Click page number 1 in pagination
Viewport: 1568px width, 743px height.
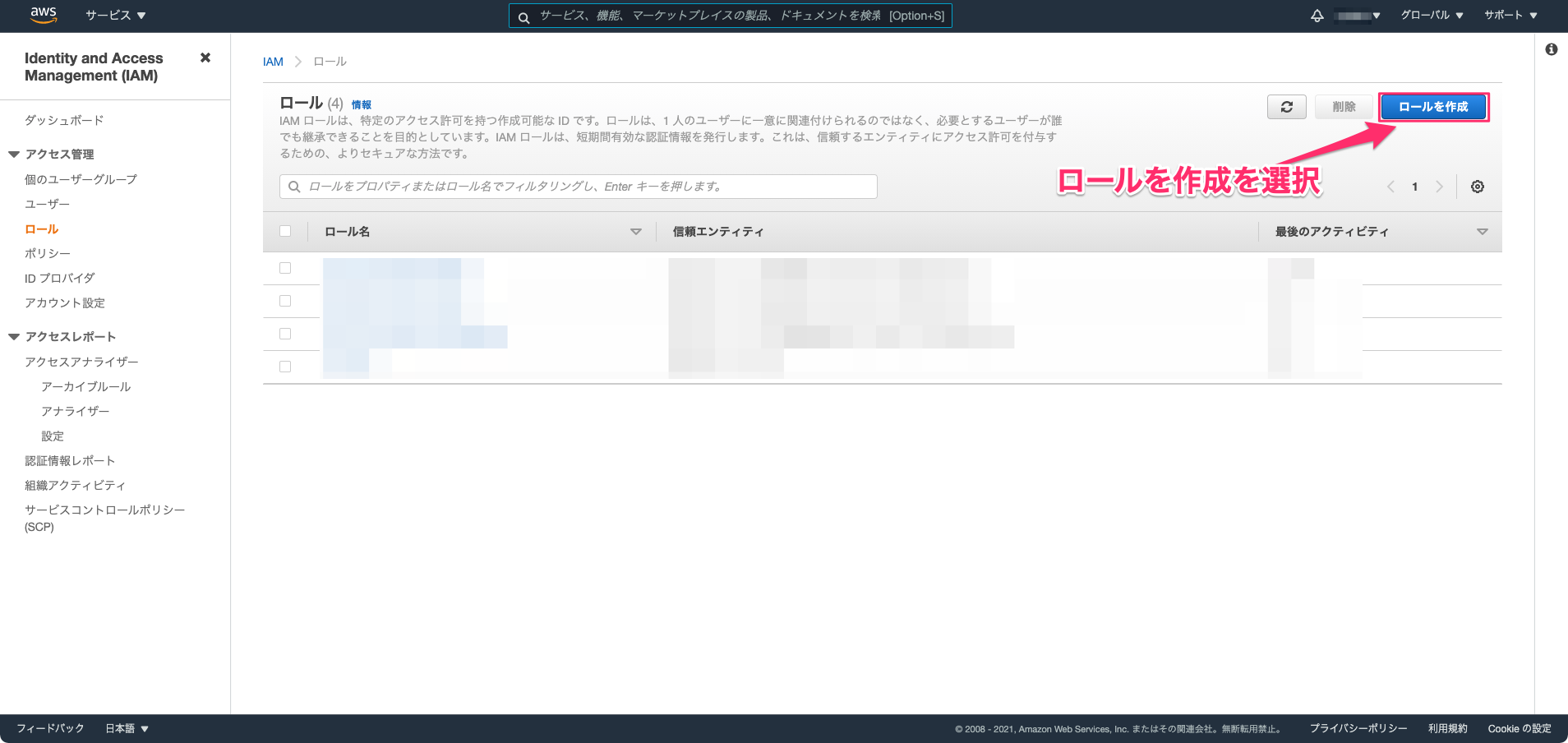point(1414,187)
